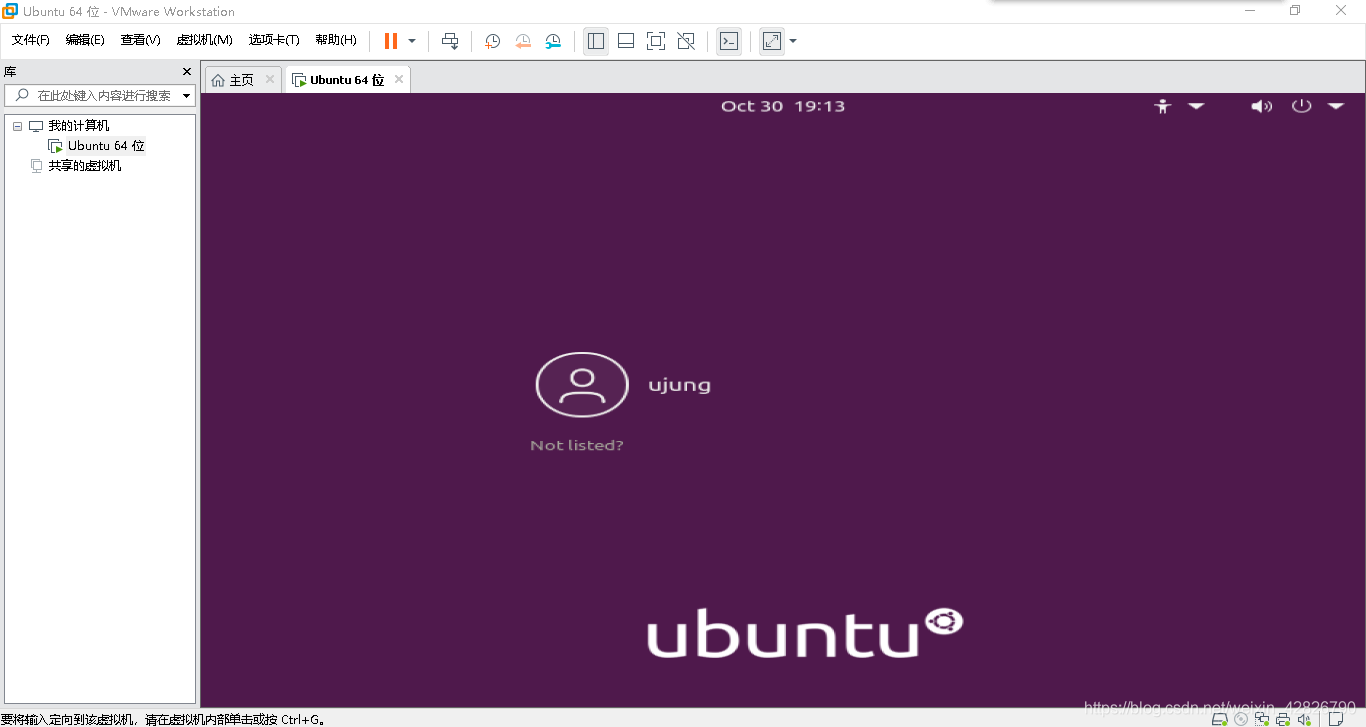Image resolution: width=1366 pixels, height=727 pixels.
Task: Pause the VM with the orange pause icon
Action: (391, 41)
